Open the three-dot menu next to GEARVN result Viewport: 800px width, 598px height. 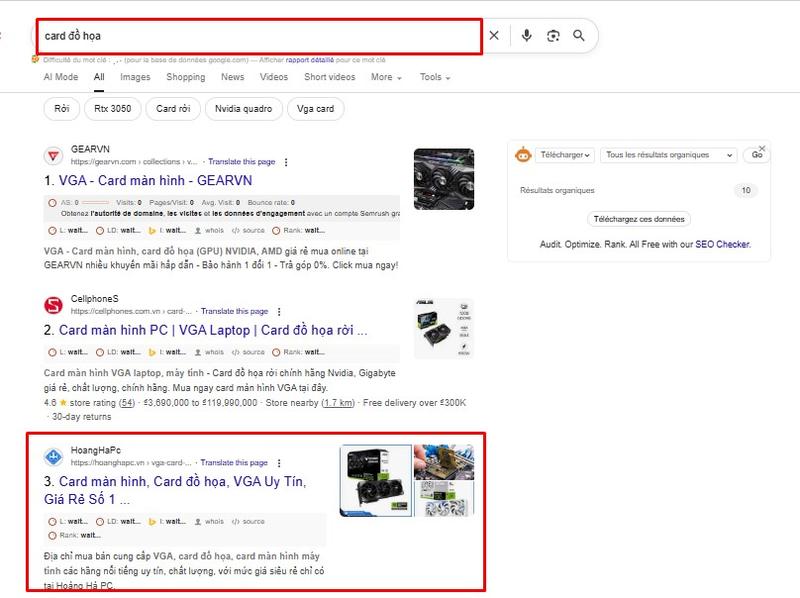(286, 162)
